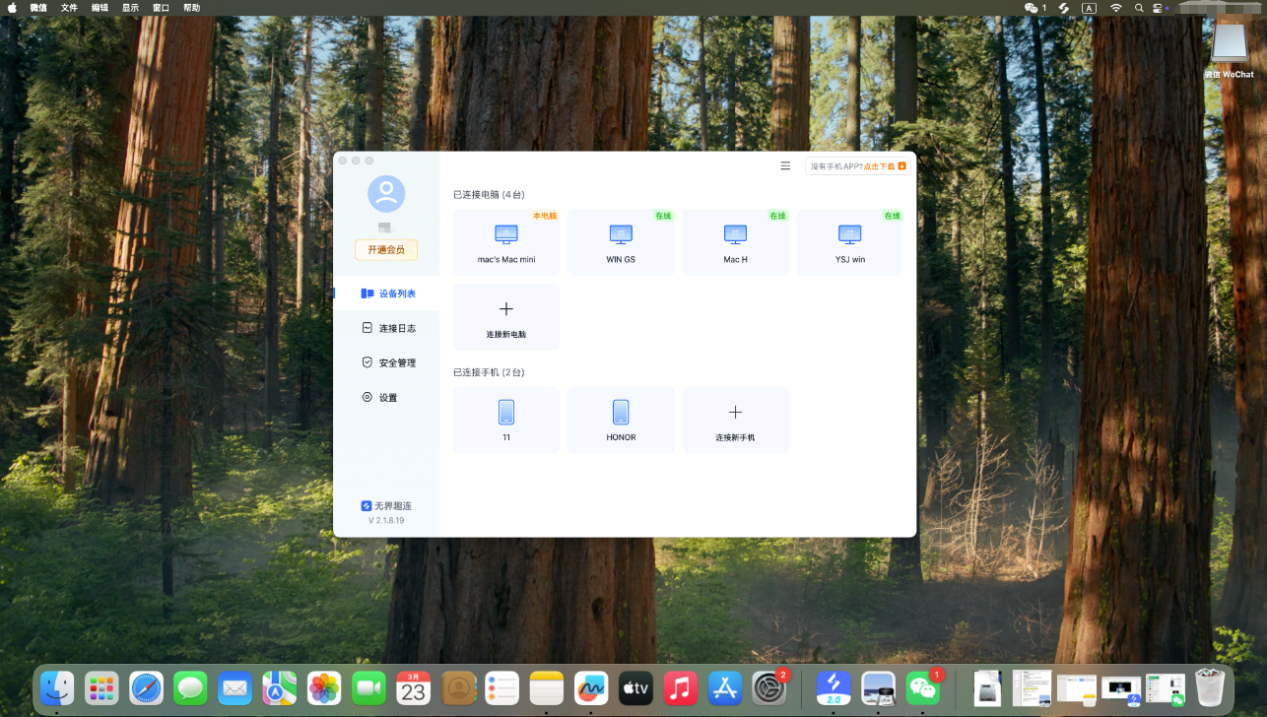This screenshot has height=717, width=1267.
Task: Select the 在线 status badge on Mac H
Action: pyautogui.click(x=777, y=215)
